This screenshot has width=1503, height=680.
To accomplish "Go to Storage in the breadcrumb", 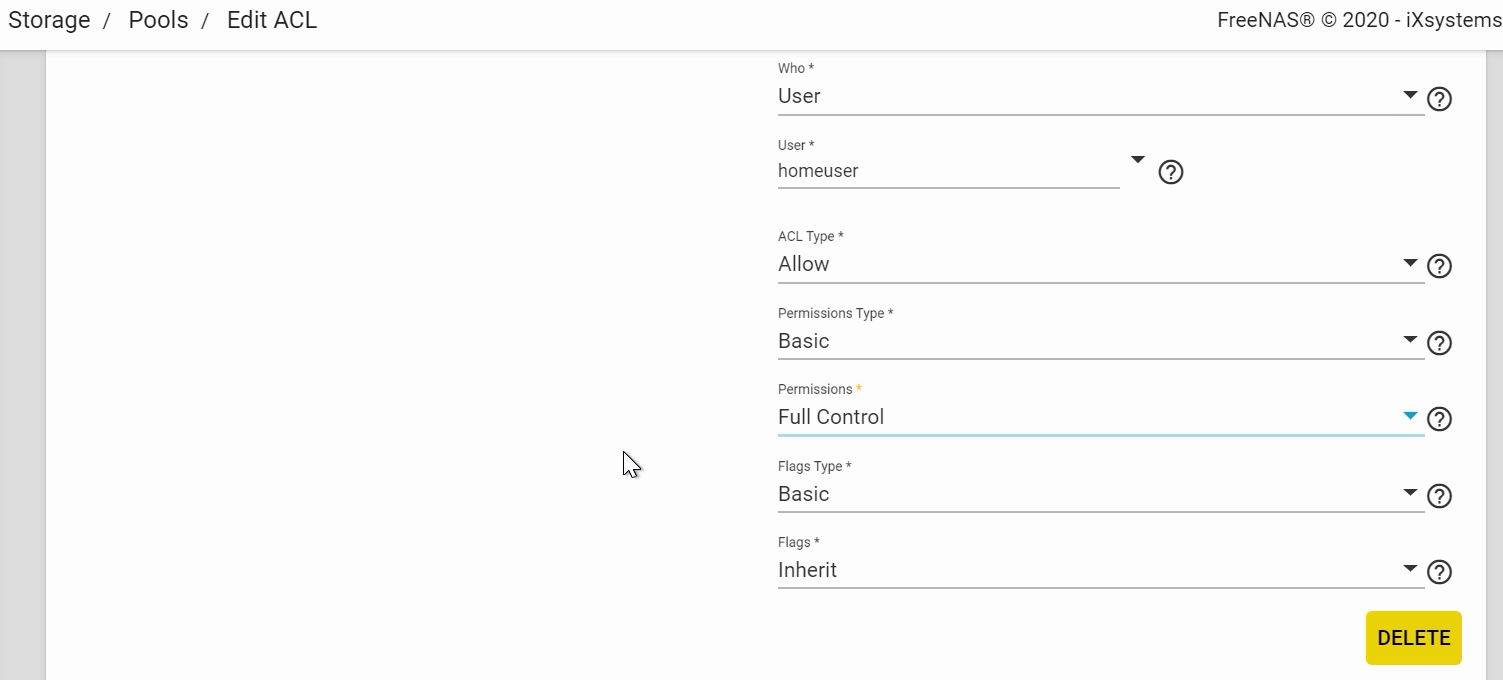I will coord(49,20).
